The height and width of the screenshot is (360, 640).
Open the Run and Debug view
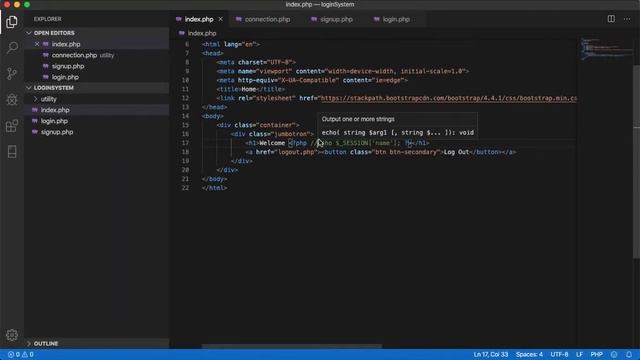coord(12,99)
